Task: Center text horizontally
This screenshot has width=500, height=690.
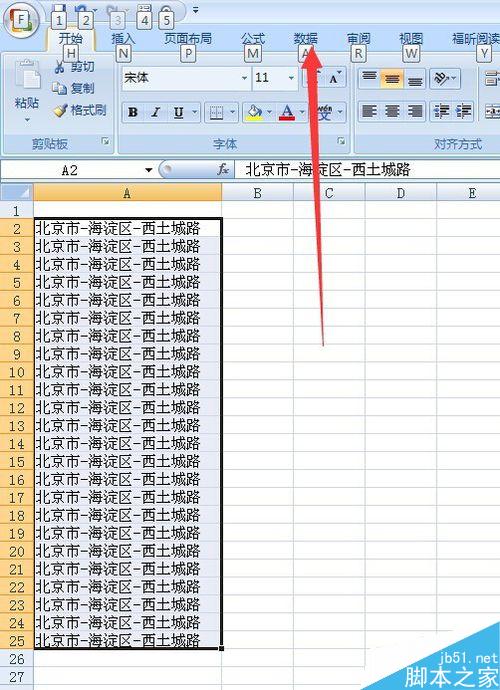Action: (x=392, y=111)
